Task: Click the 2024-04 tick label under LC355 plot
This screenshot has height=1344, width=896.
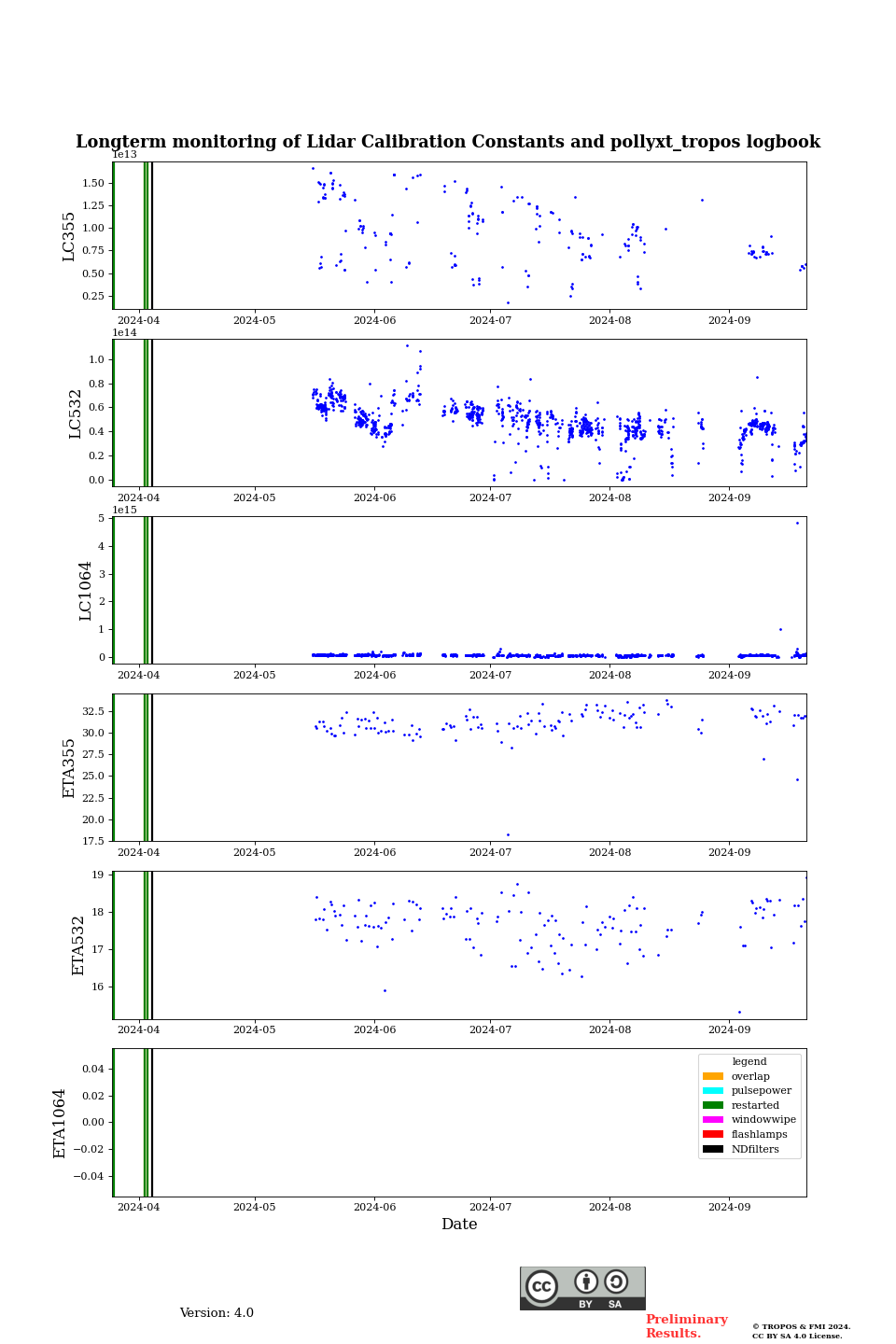Action: coord(138,320)
